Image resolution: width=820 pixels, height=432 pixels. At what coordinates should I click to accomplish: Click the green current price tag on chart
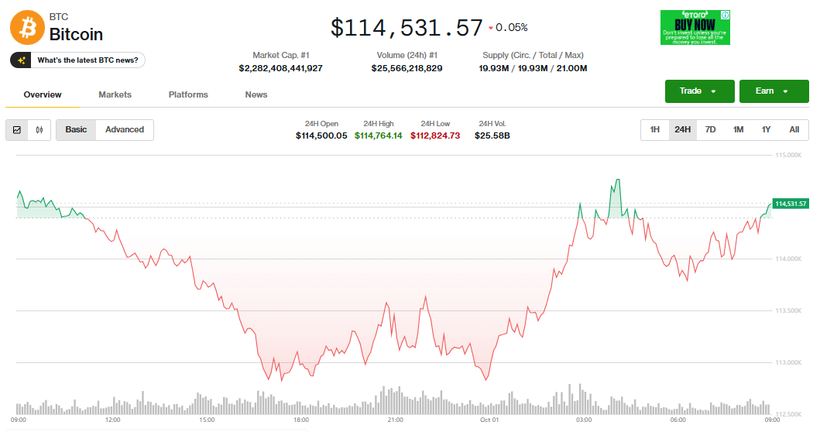point(790,203)
